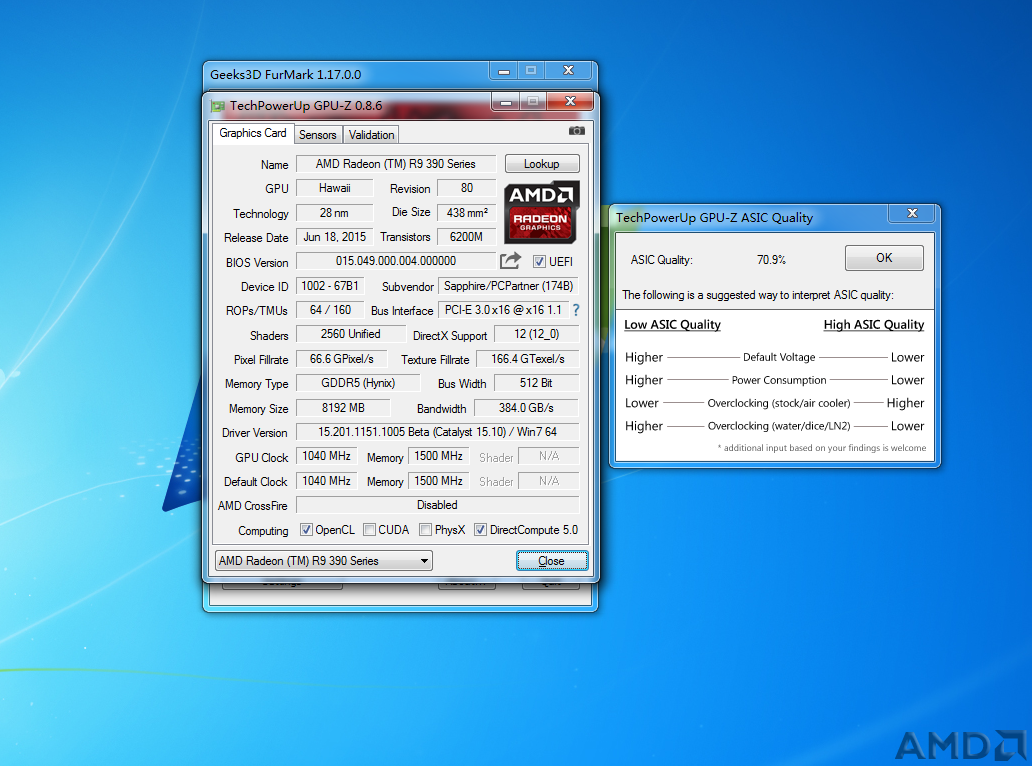Click the screenshot camera icon in GPU-Z
1032x766 pixels.
(577, 131)
